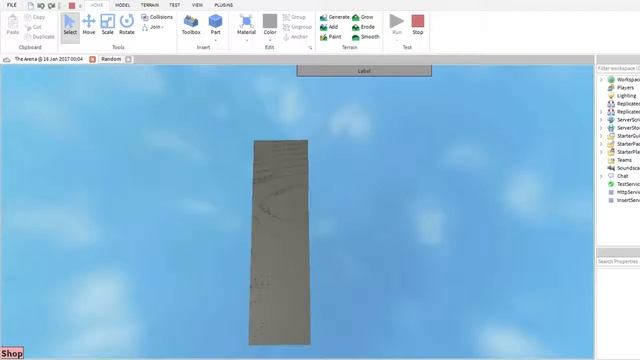Switch to the PLUGINS ribbon tab
The image size is (640, 360).
coord(224,5)
